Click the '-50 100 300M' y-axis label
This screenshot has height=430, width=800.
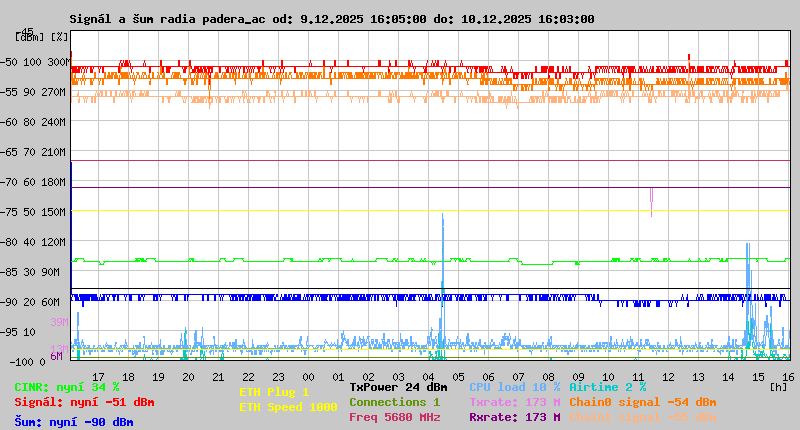(35, 62)
